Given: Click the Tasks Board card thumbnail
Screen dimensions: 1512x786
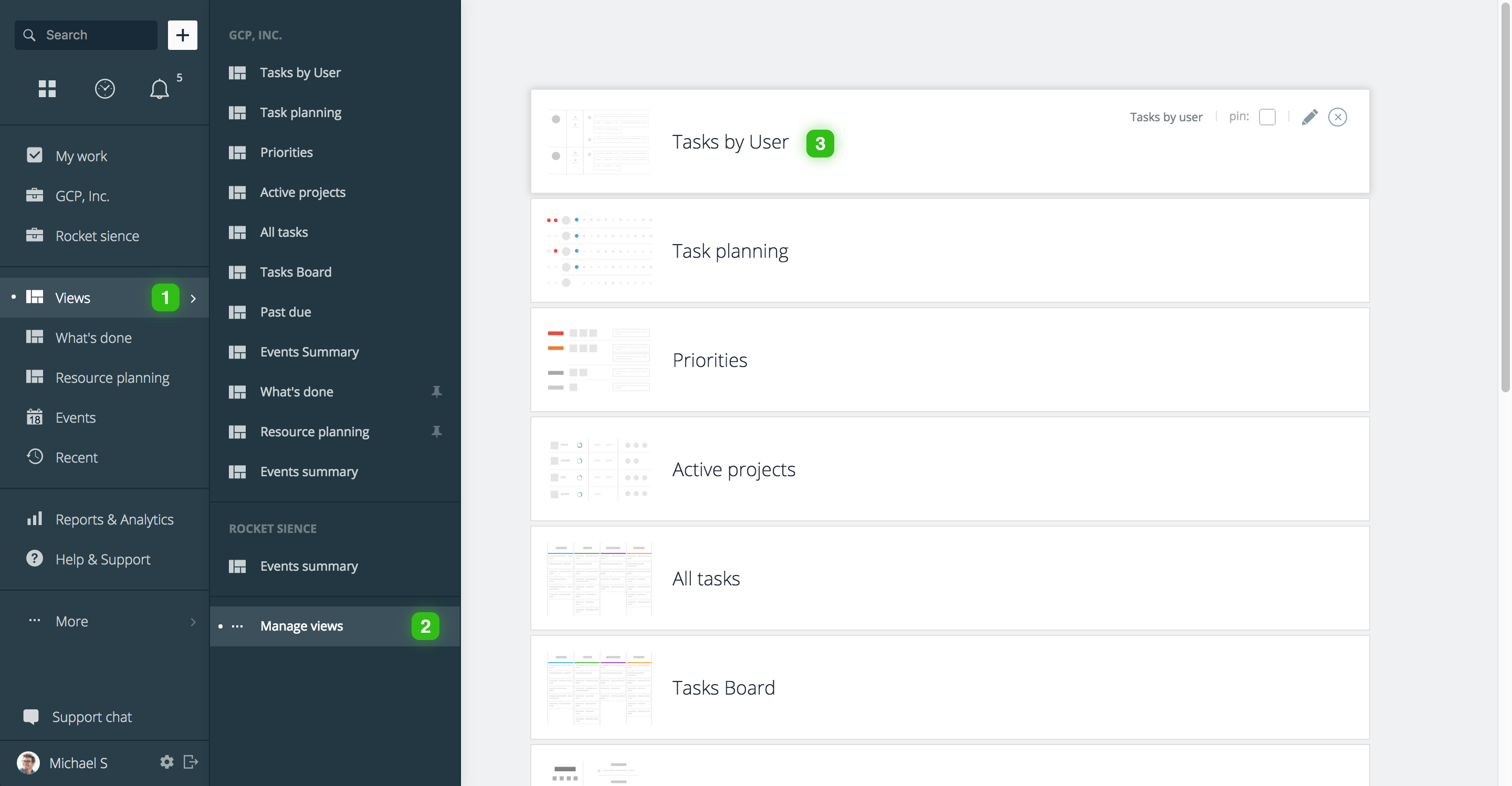Looking at the screenshot, I should click(x=599, y=687).
